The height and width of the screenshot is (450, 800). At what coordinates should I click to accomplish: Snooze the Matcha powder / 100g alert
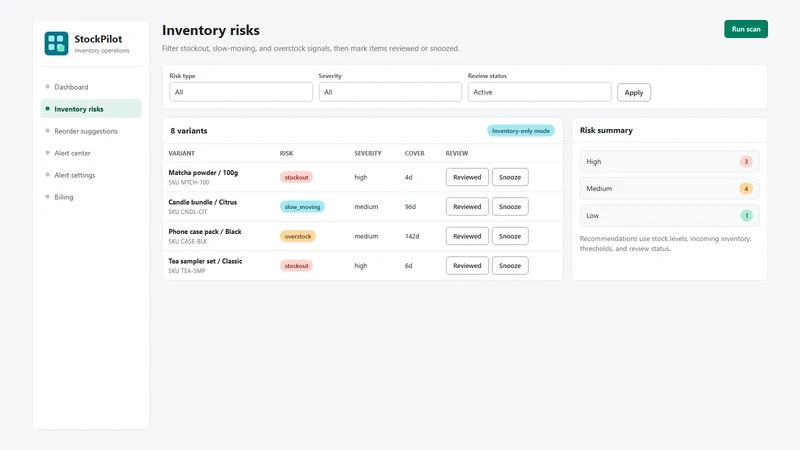[510, 177]
